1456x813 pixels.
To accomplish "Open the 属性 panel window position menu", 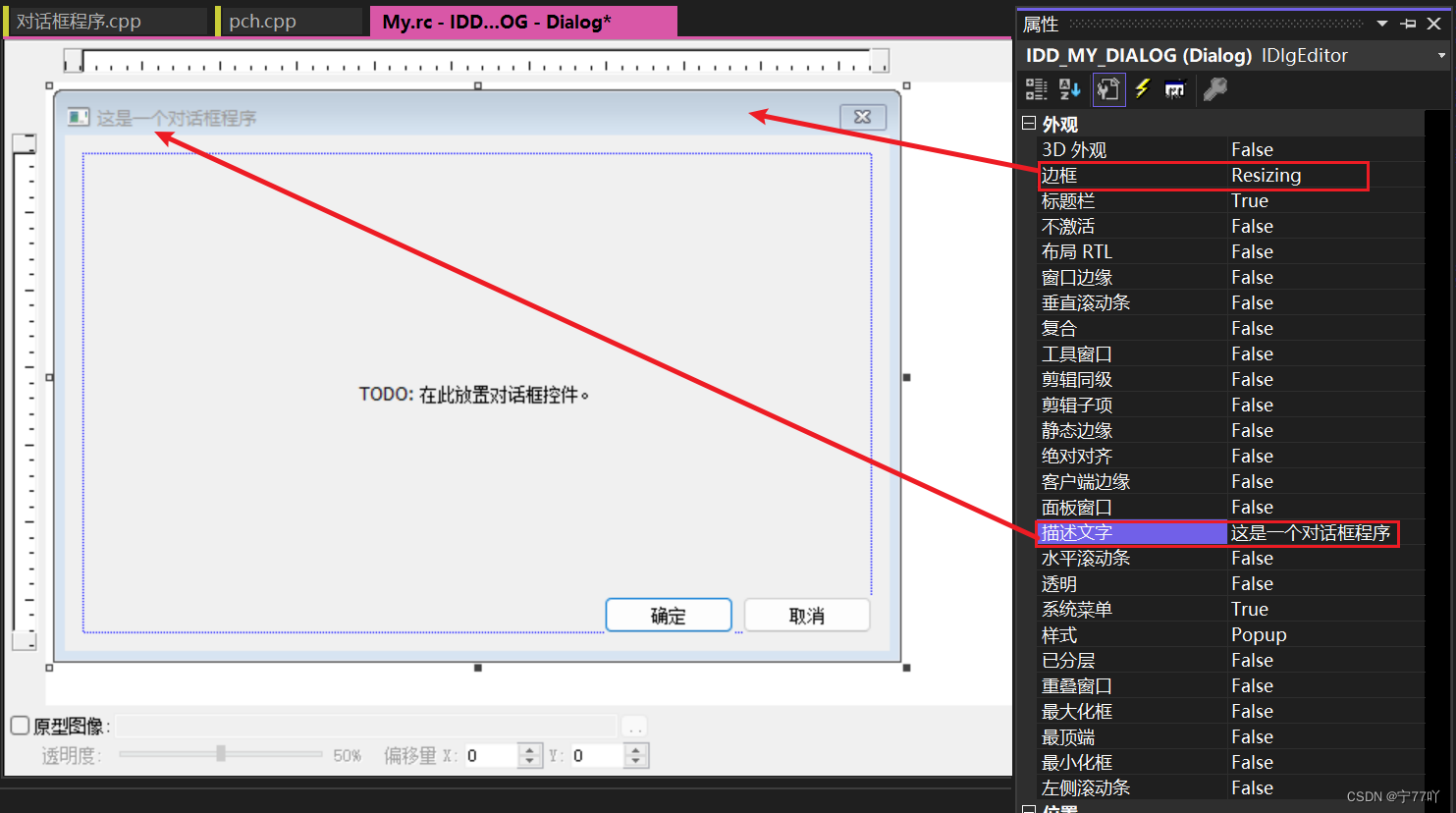I will pos(1382,24).
